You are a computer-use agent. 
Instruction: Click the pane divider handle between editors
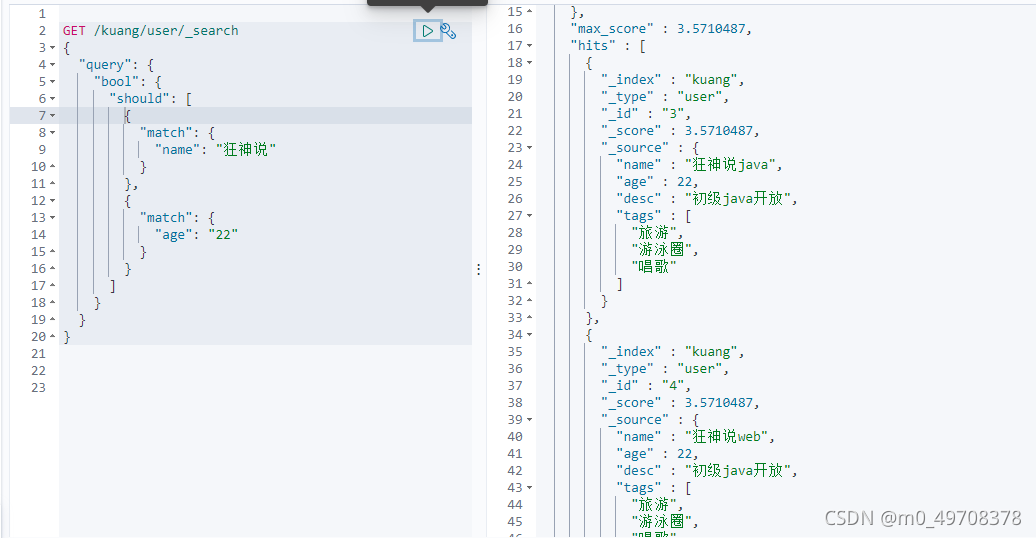pyautogui.click(x=478, y=269)
